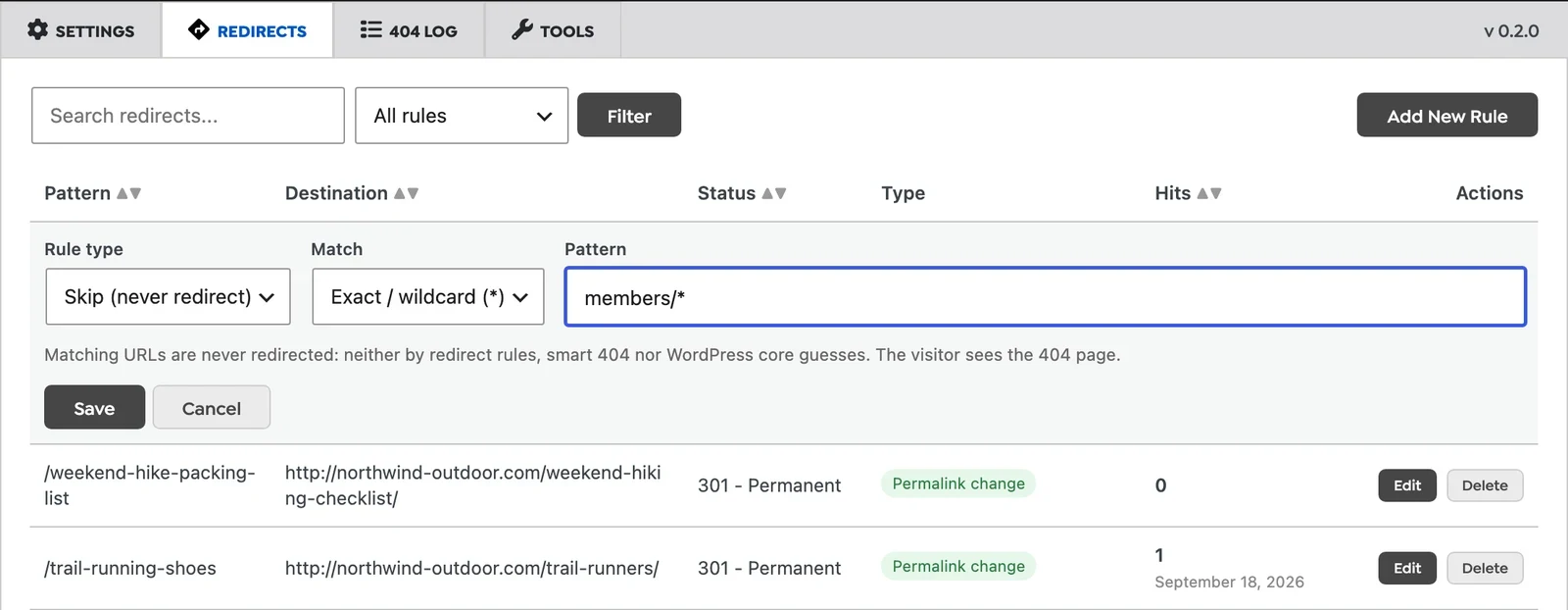Click Permalink change badge for trail-running row
This screenshot has width=1568, height=610.
[x=958, y=566]
